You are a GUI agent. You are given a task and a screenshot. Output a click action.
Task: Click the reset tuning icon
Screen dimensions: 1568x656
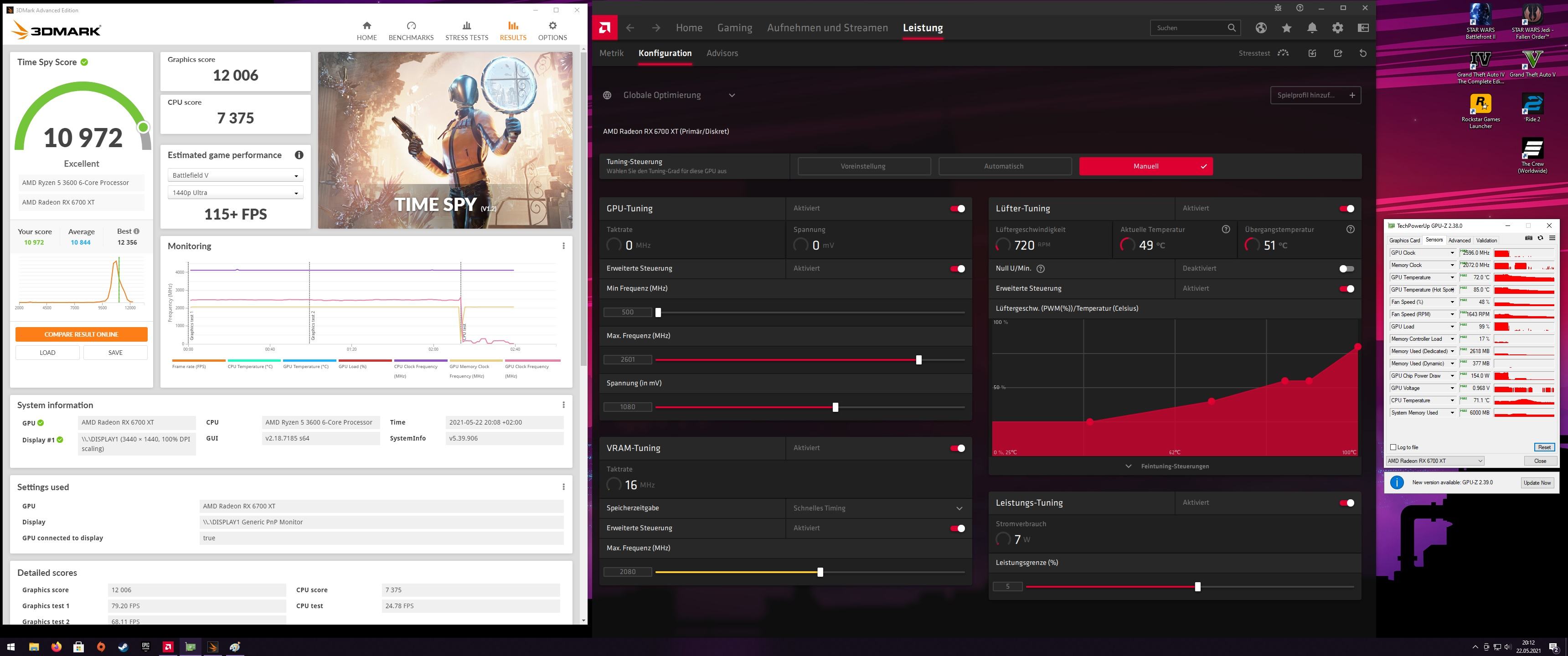(1363, 54)
